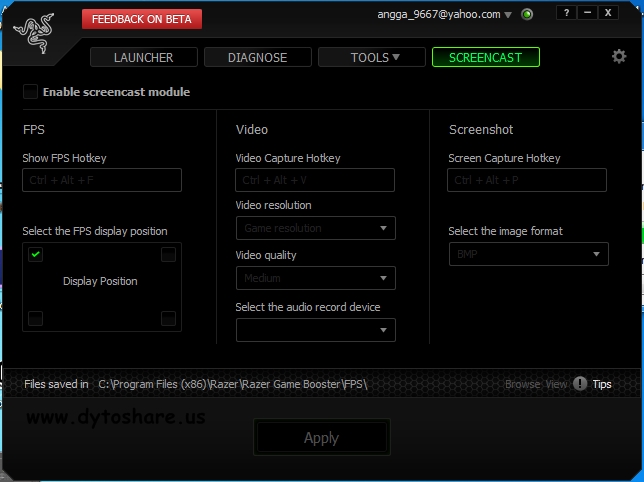The image size is (644, 482).
Task: Click the Tips exclamation icon
Action: 580,384
